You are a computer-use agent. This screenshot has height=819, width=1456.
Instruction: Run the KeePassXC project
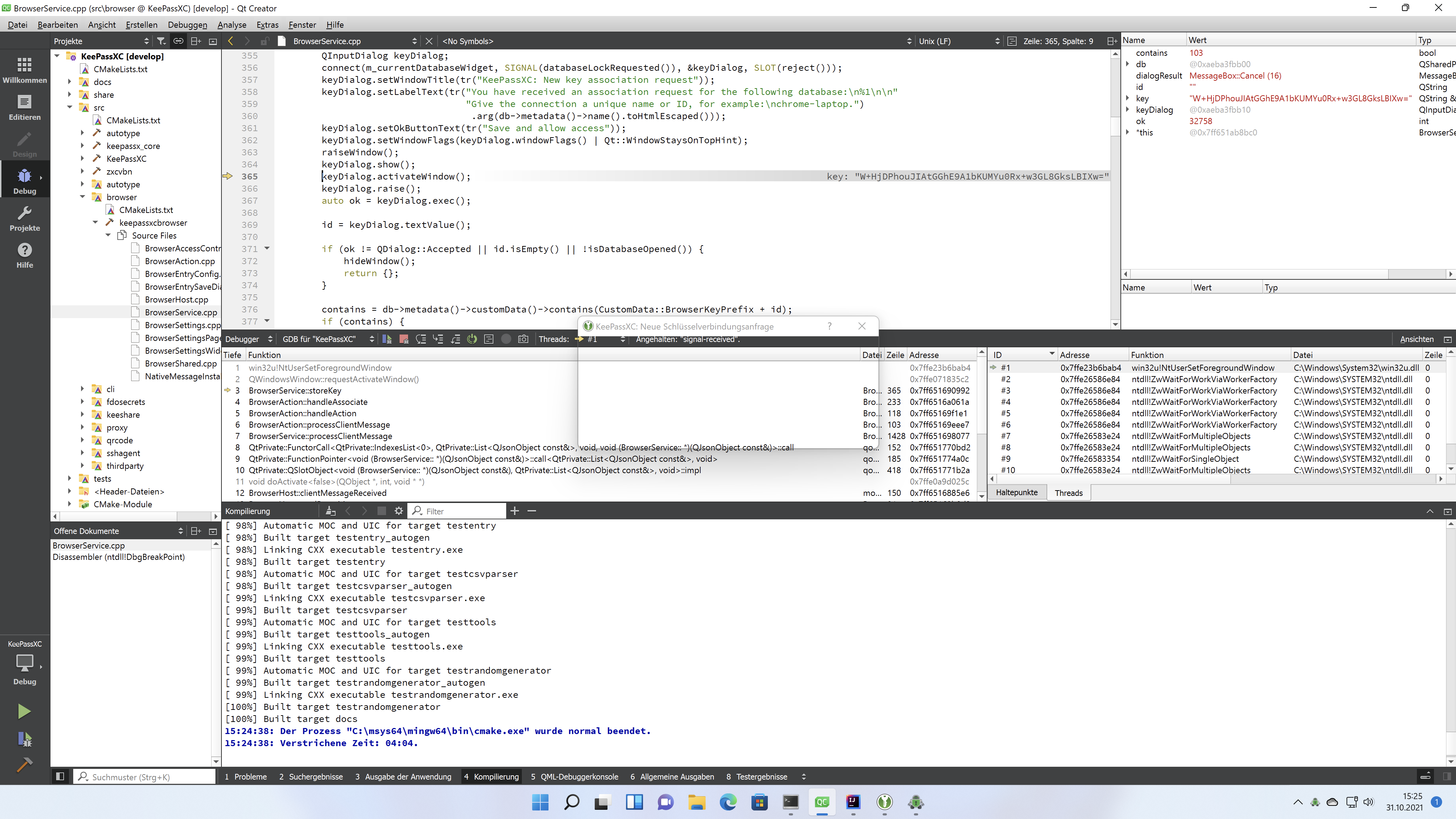point(24,711)
